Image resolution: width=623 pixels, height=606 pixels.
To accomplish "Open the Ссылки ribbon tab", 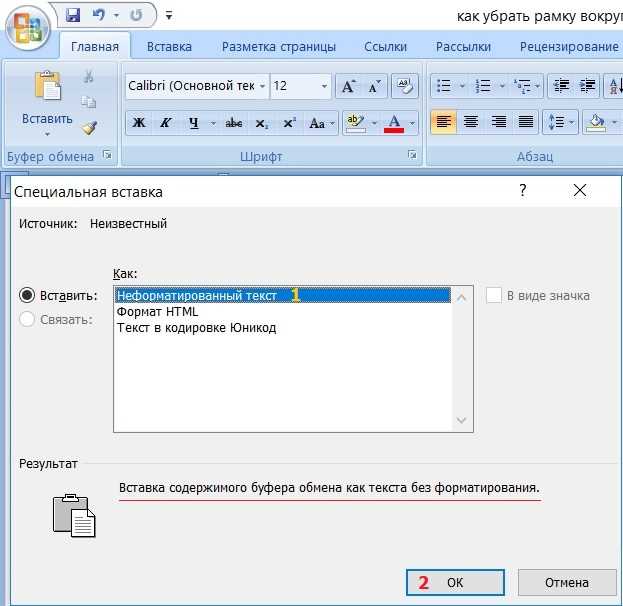I will click(x=385, y=46).
